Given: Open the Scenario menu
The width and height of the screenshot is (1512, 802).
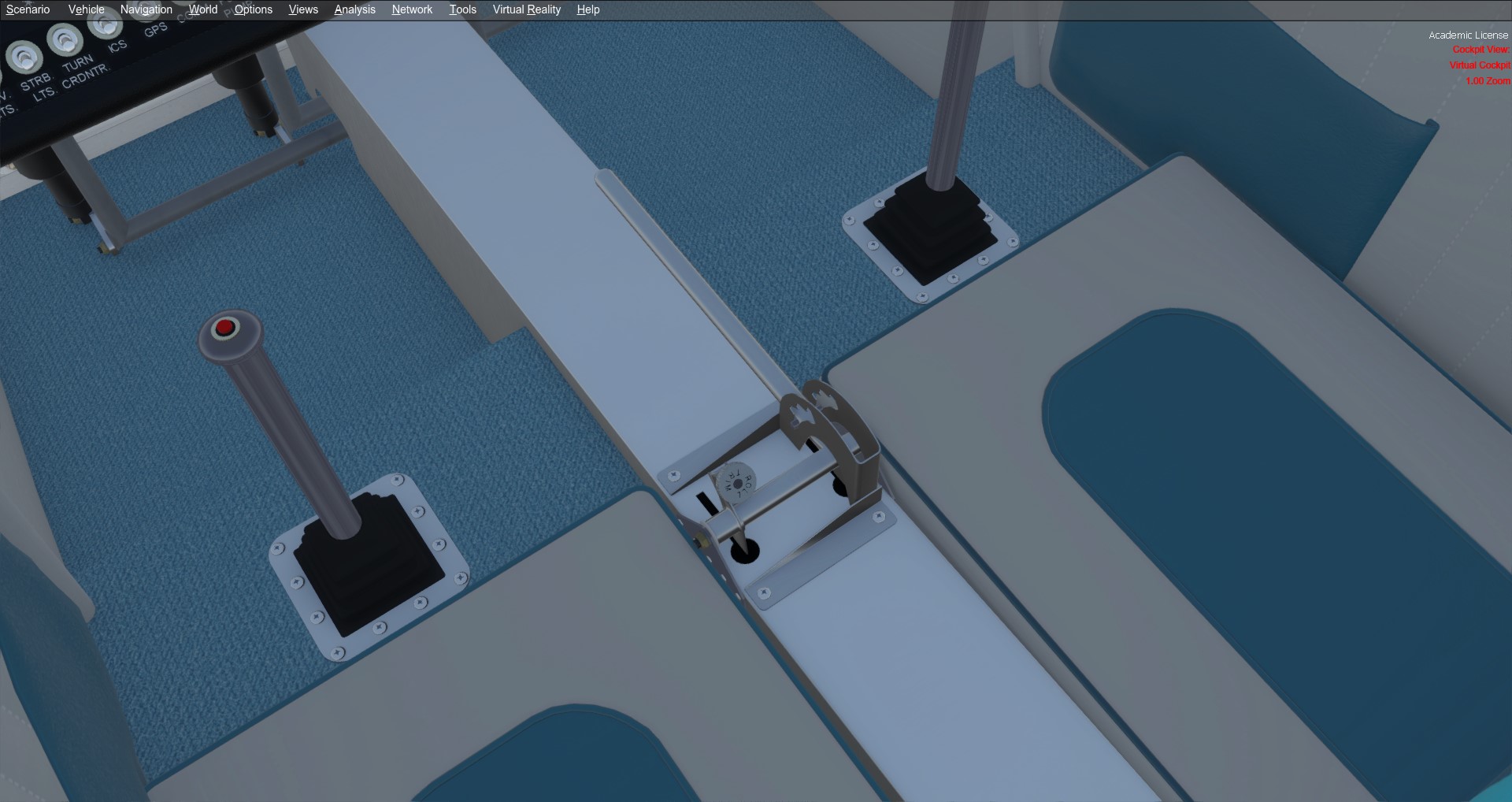Looking at the screenshot, I should 28,9.
